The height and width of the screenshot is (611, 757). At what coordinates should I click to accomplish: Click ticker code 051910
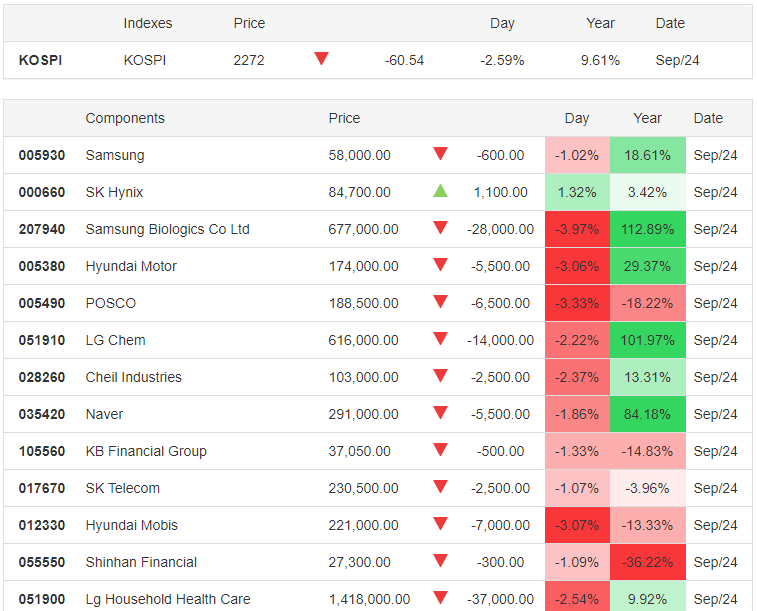(x=42, y=340)
